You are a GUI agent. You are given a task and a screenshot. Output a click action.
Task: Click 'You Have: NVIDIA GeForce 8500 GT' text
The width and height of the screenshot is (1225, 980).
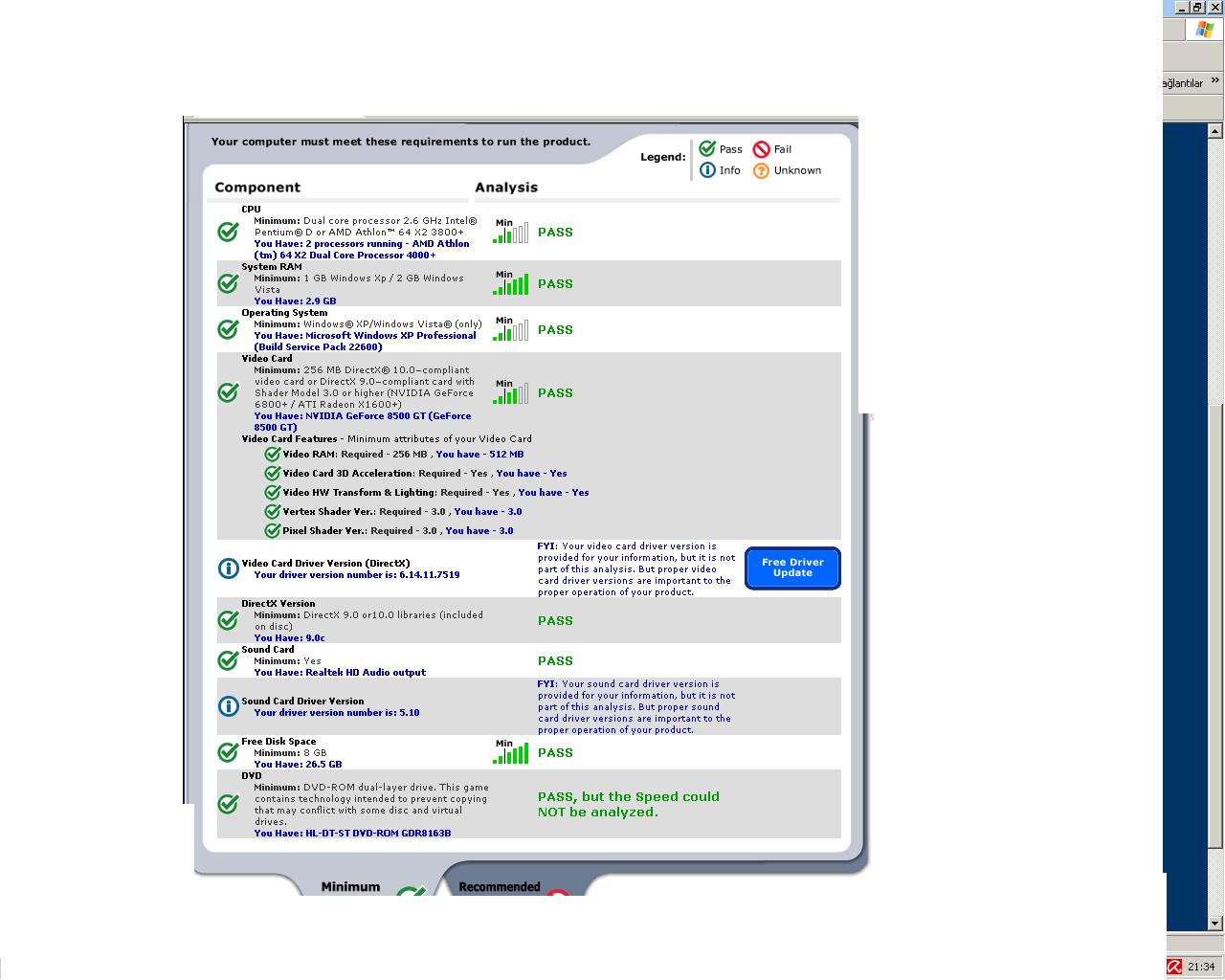[363, 421]
